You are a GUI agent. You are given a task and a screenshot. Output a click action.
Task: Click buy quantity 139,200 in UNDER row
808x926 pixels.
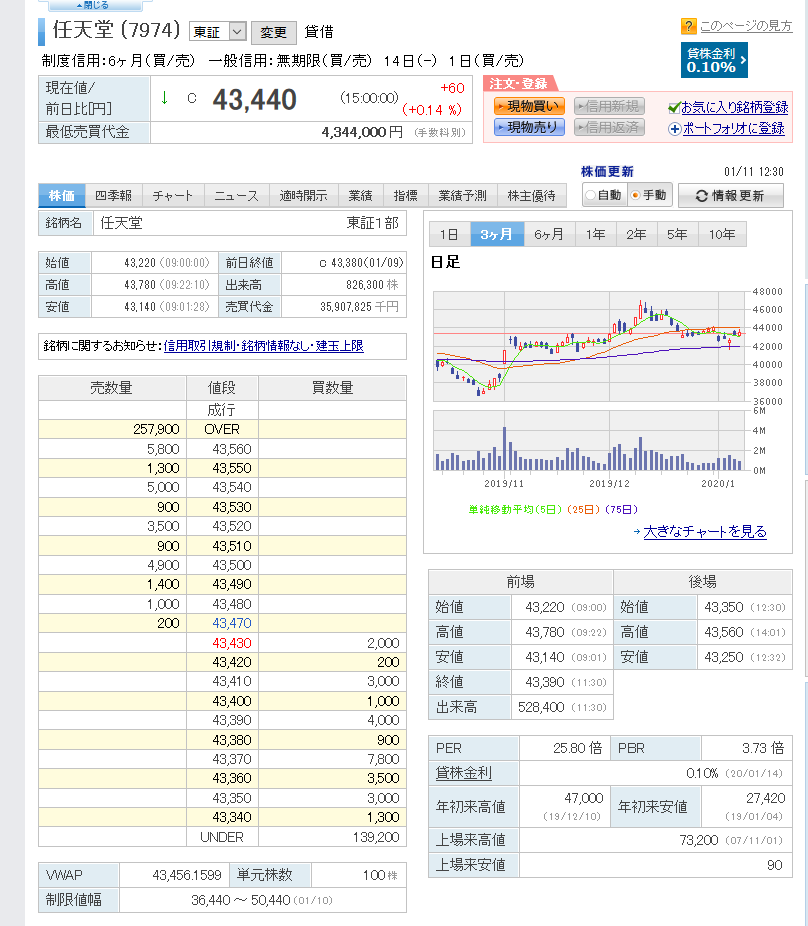[x=376, y=837]
